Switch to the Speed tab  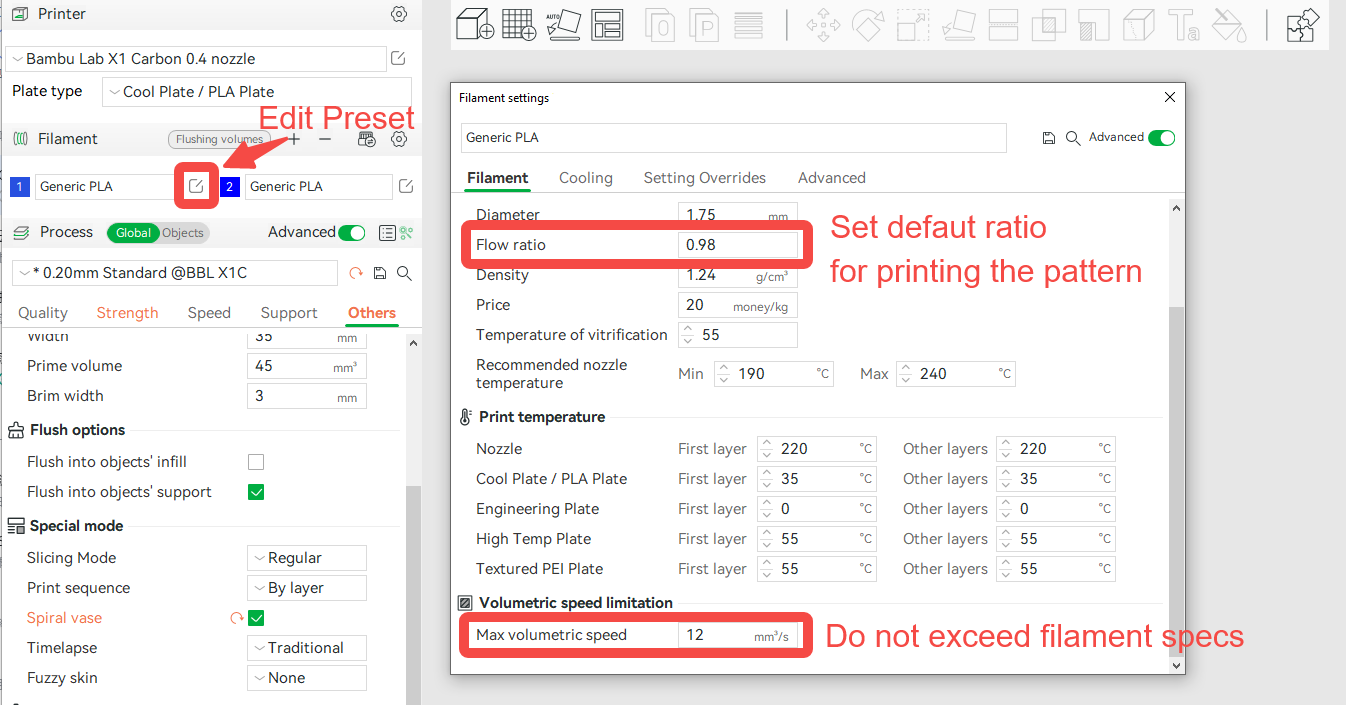pyautogui.click(x=209, y=313)
